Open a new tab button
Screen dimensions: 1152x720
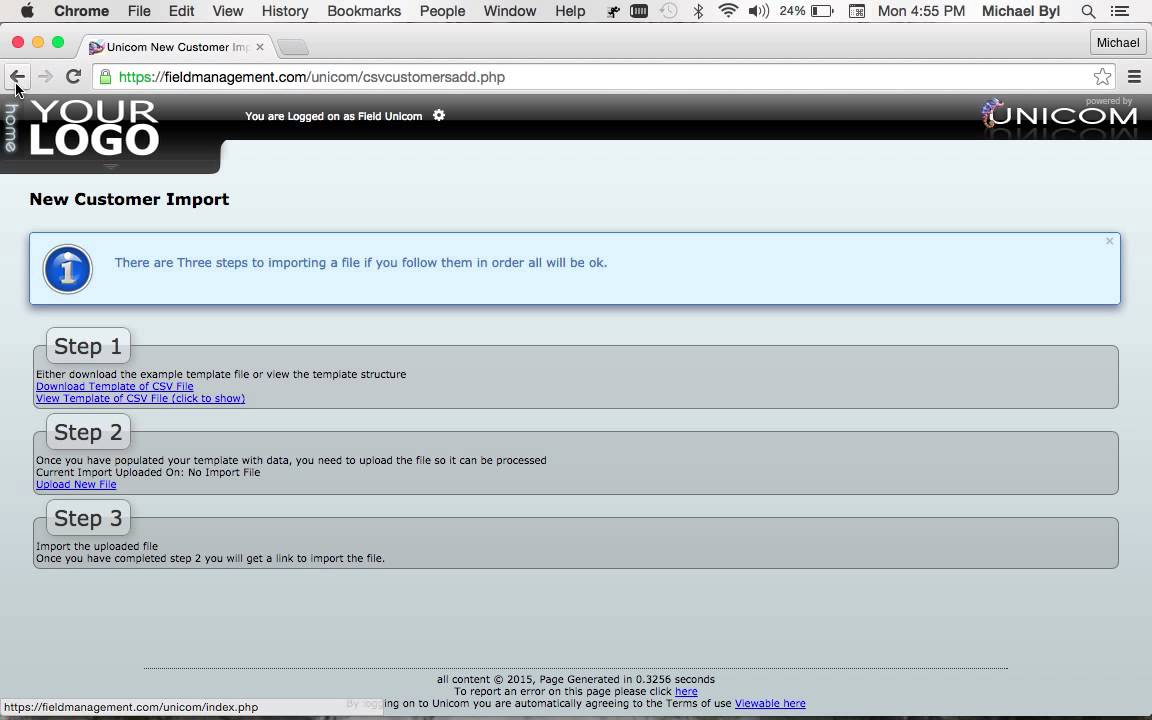coord(292,47)
